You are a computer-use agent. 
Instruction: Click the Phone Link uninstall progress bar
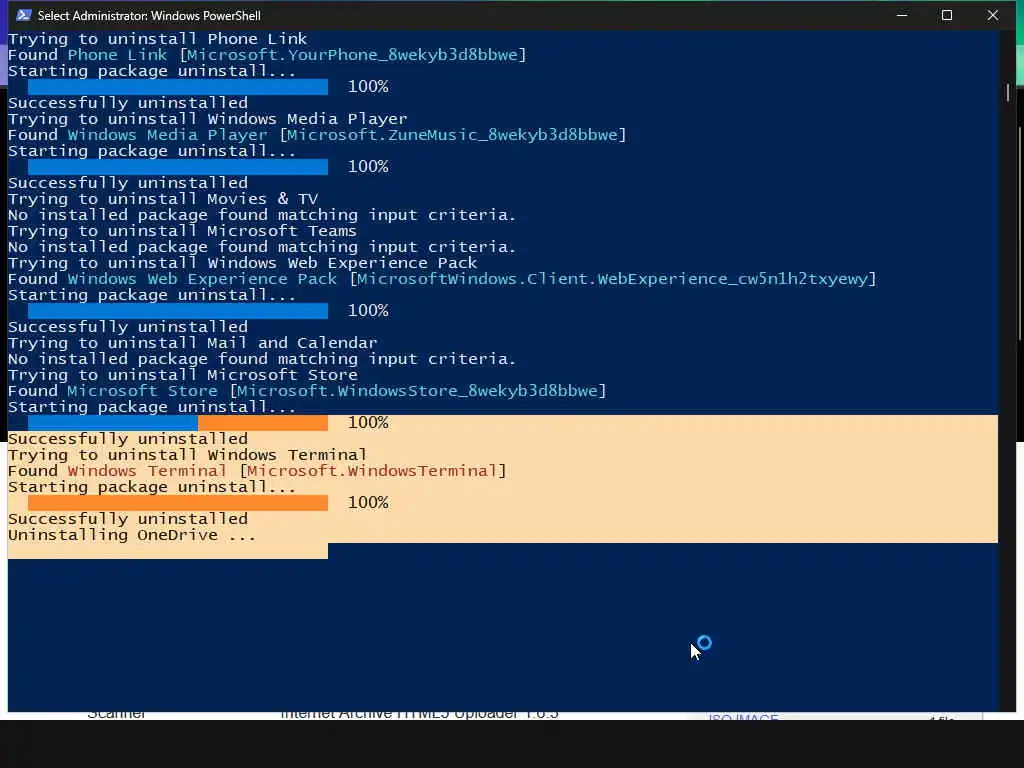coord(178,87)
